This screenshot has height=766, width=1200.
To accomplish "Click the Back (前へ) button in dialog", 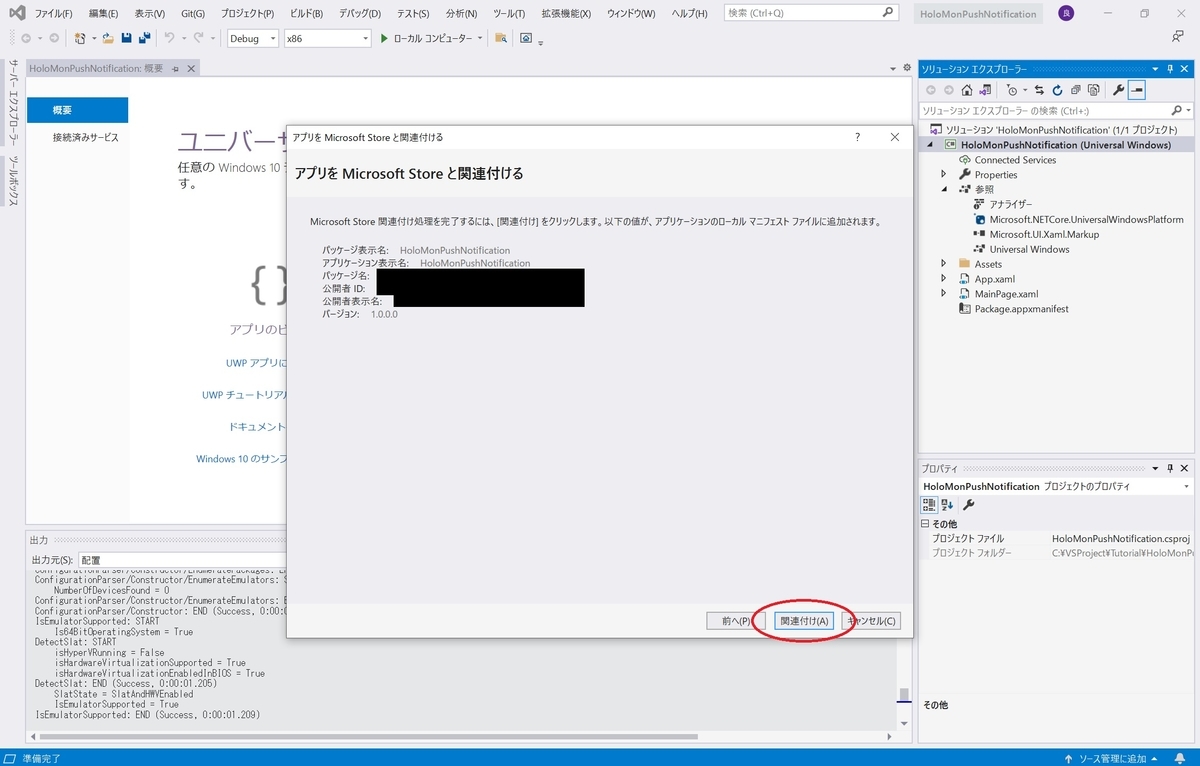I will click(736, 621).
